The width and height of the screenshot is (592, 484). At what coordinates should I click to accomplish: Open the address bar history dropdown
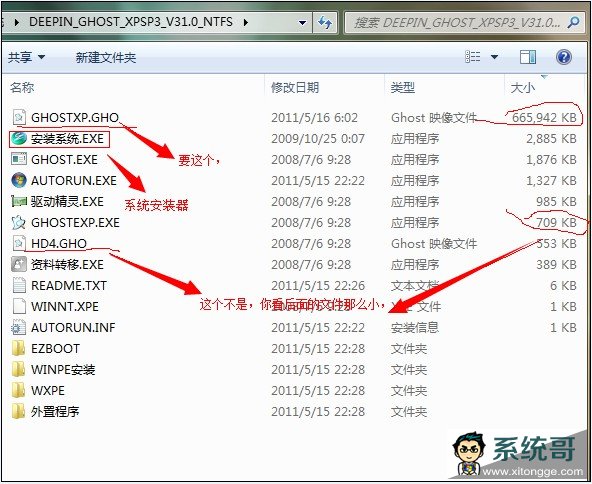(x=302, y=23)
